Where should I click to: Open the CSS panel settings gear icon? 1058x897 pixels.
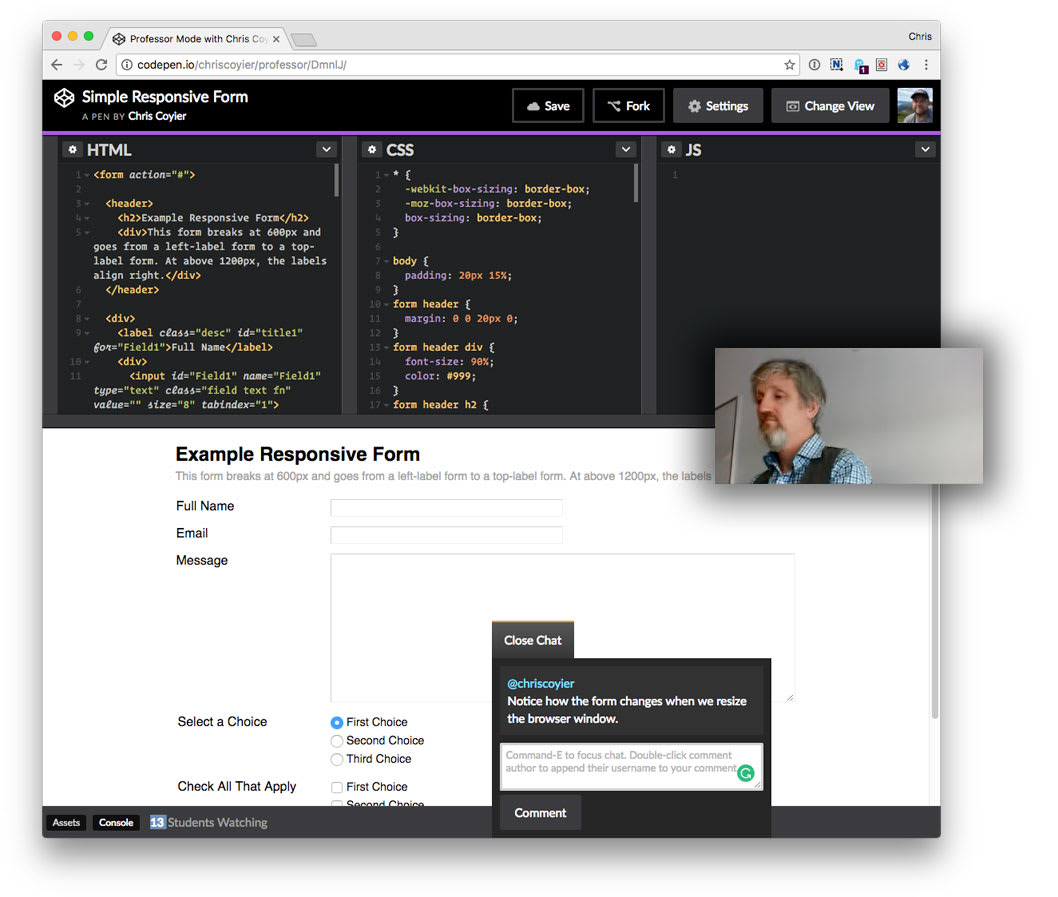click(371, 149)
